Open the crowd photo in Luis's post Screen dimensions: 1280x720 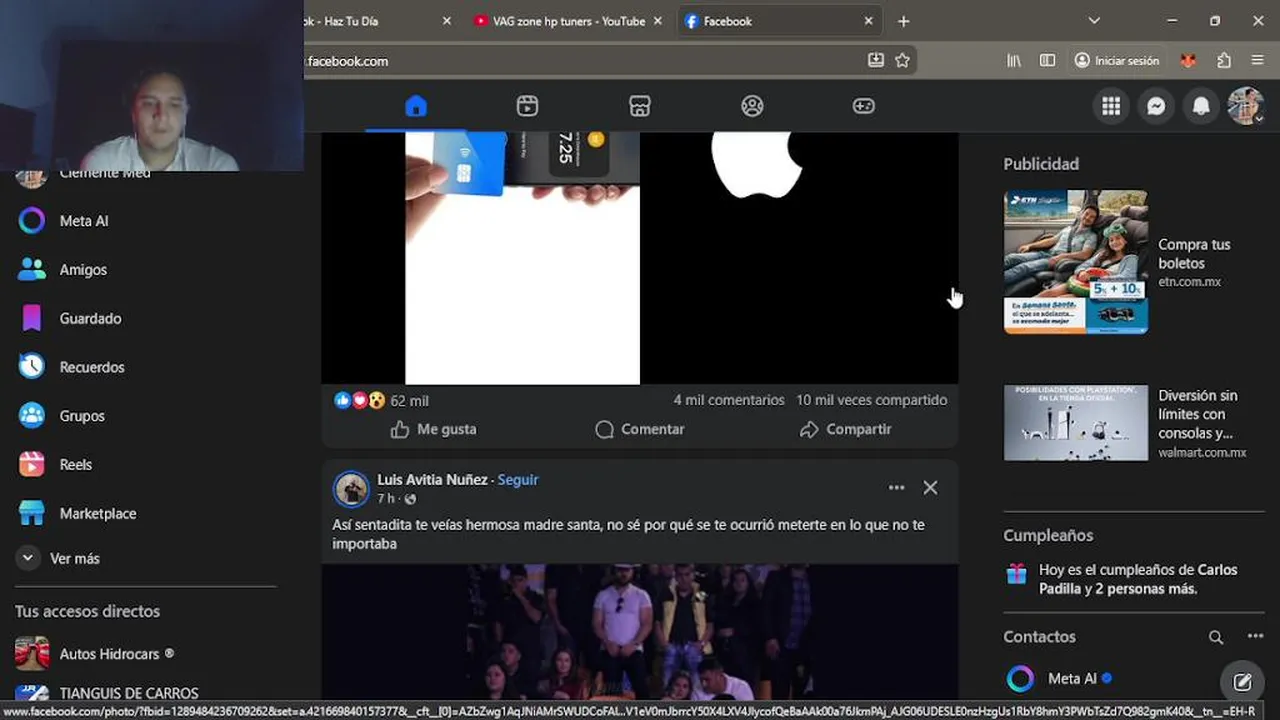[x=640, y=632]
